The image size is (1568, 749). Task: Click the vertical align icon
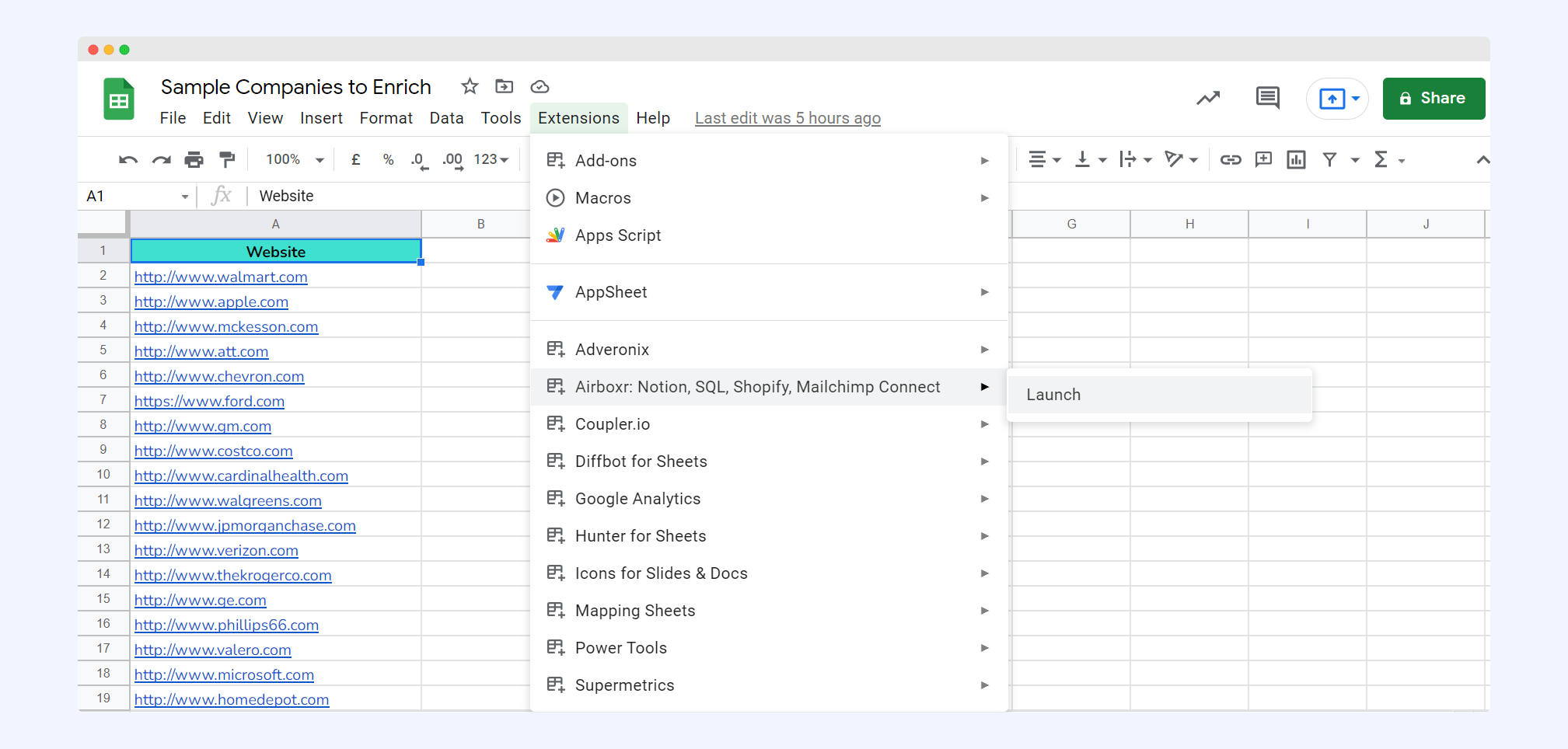[x=1082, y=159]
